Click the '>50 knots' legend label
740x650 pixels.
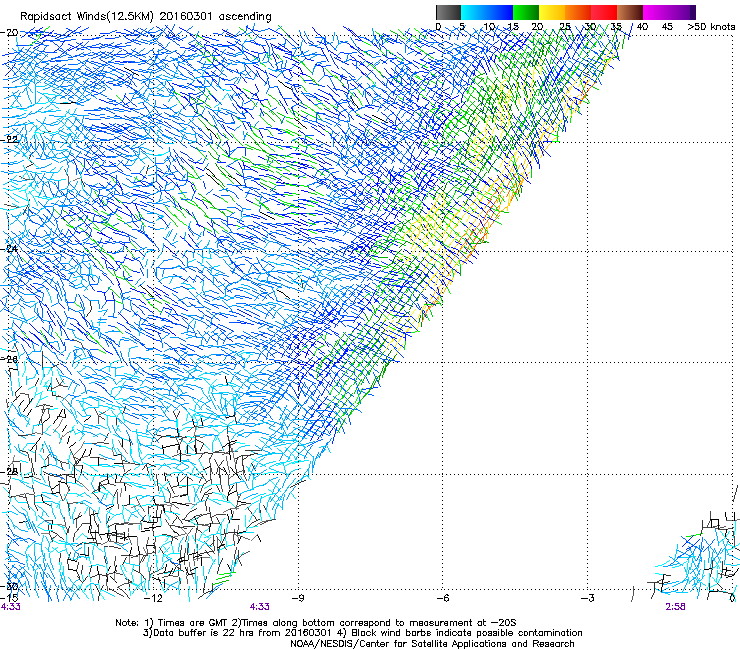point(711,26)
